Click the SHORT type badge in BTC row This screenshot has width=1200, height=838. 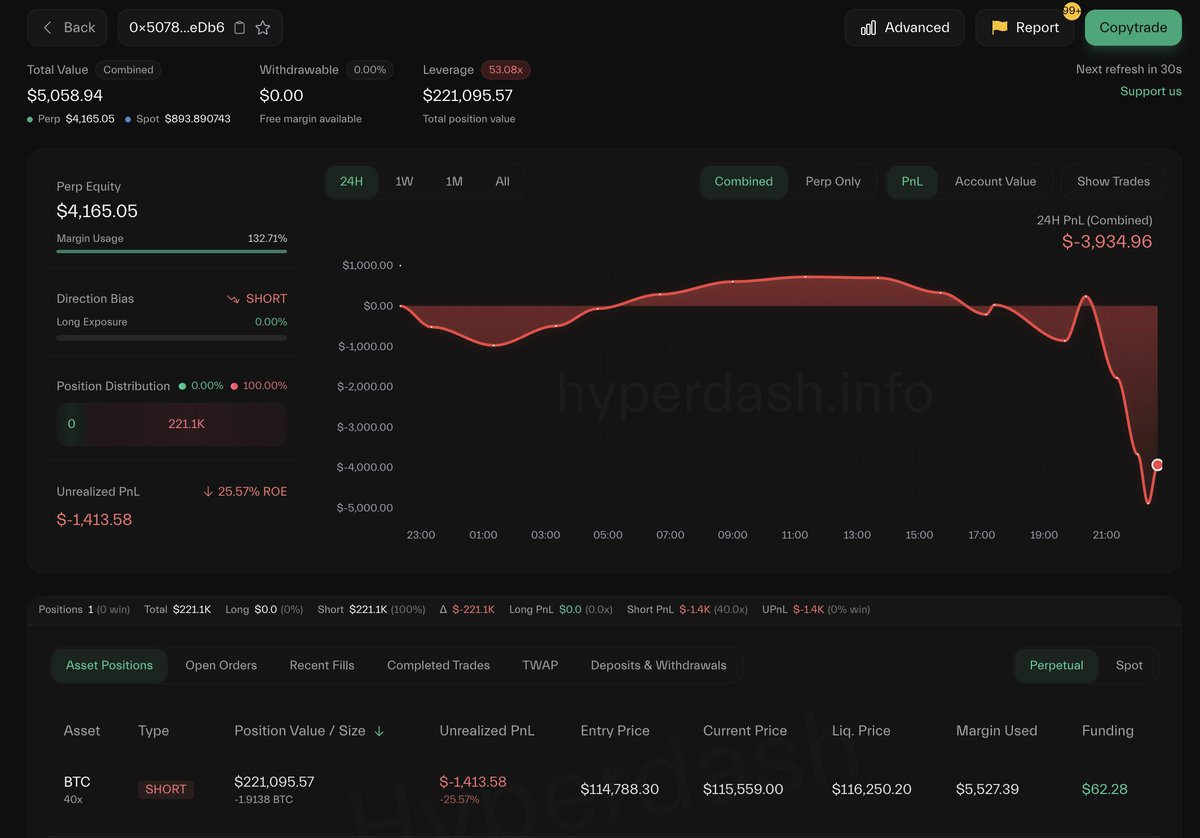(x=166, y=789)
